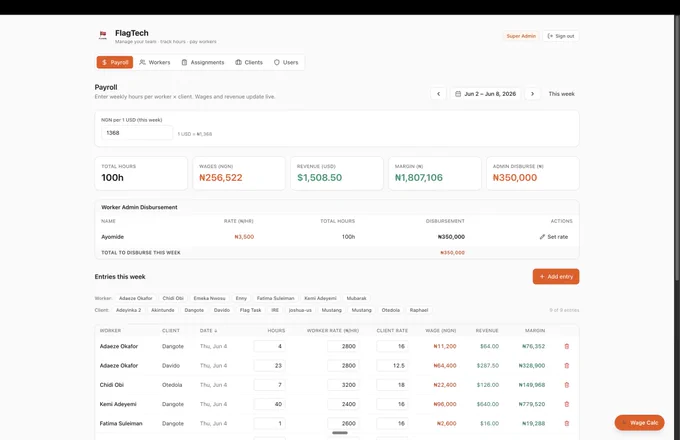Sort by the Date column header
This screenshot has width=680, height=440.
[208, 331]
